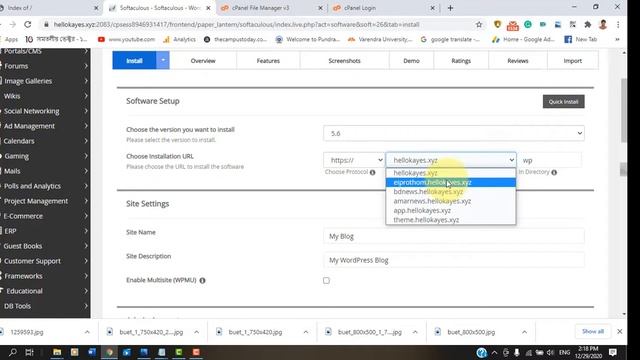
Task: Open the Gaming category
Action: click(x=45, y=156)
